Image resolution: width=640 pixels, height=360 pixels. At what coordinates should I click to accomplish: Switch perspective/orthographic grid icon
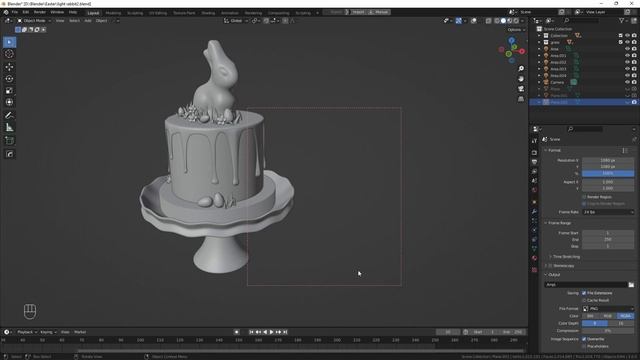(521, 99)
